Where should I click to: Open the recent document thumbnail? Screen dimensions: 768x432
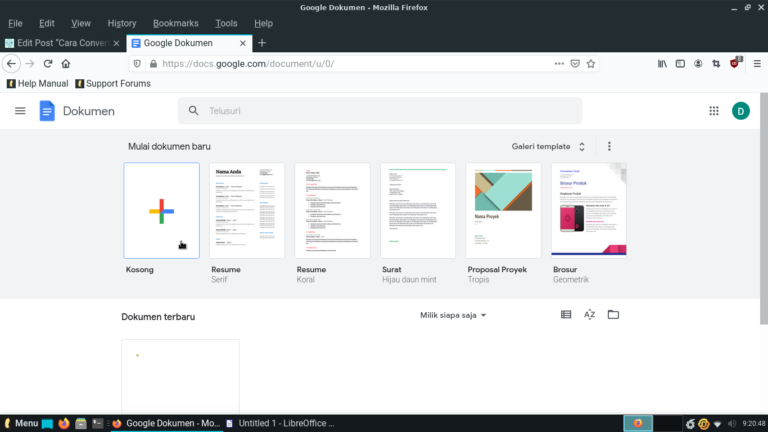(180, 377)
